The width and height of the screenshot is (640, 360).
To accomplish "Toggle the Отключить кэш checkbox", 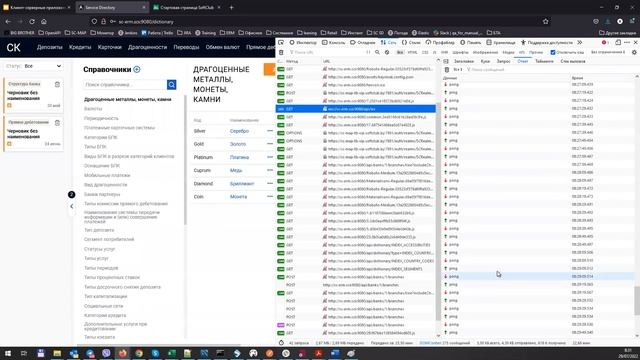I will tap(553, 52).
